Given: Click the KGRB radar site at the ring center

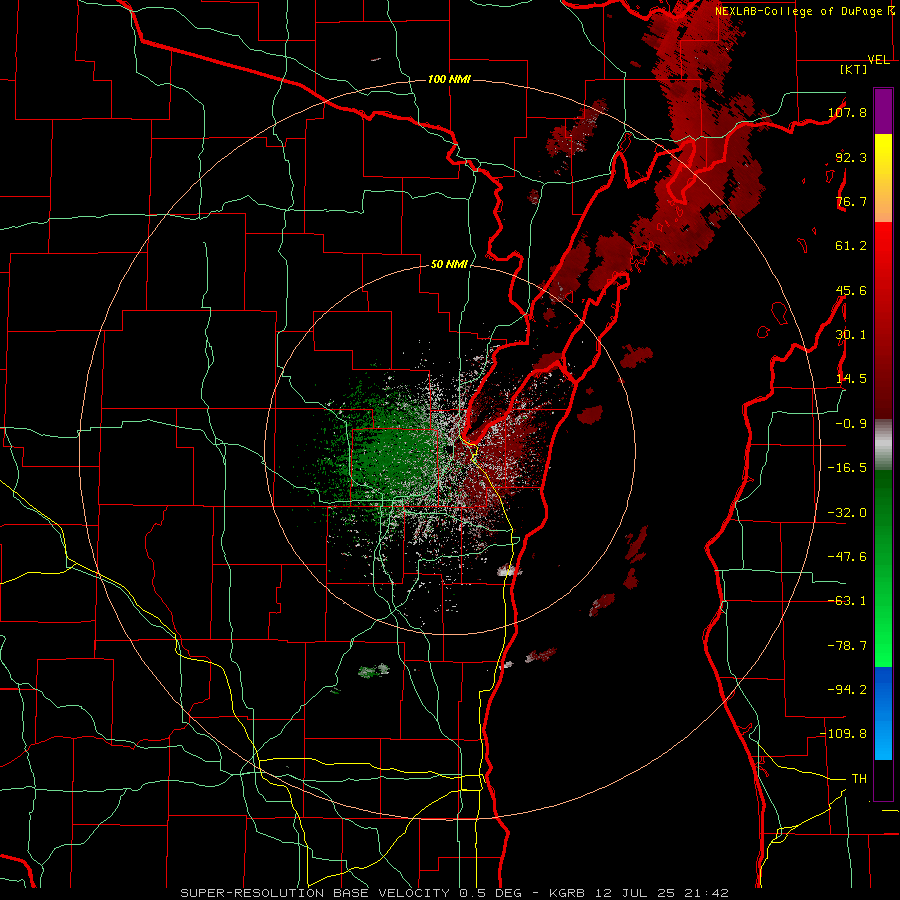Looking at the screenshot, I should (450, 449).
